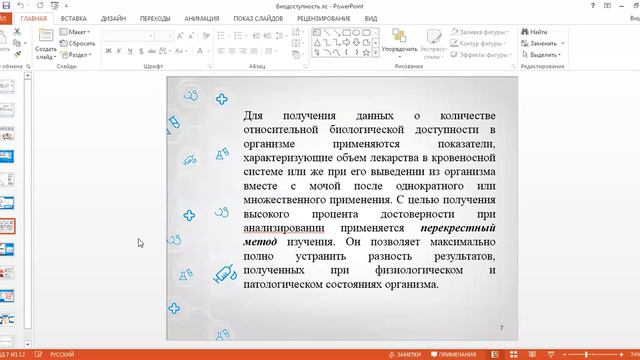Open the Упорядочить arrange menu
Viewport: 640px width, 360px height.
coord(399,43)
